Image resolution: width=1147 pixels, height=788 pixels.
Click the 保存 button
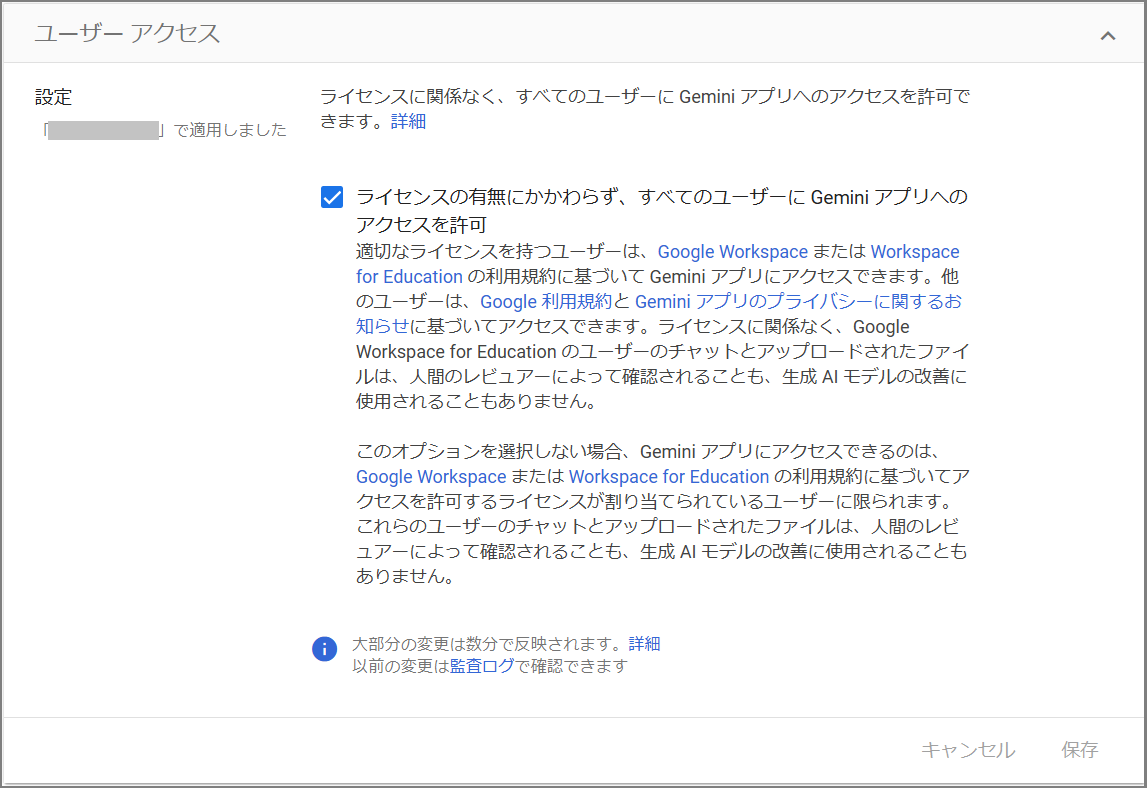pyautogui.click(x=1080, y=750)
